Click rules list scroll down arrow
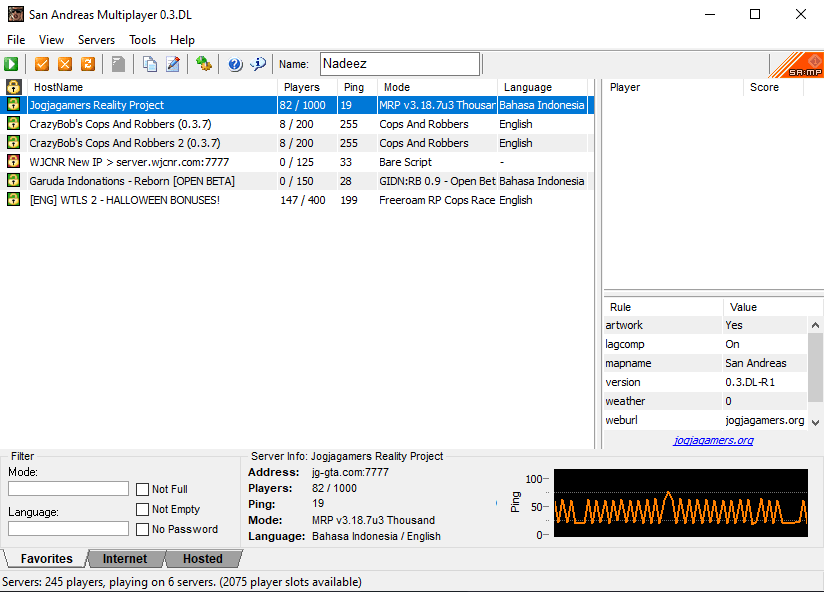 pyautogui.click(x=815, y=422)
